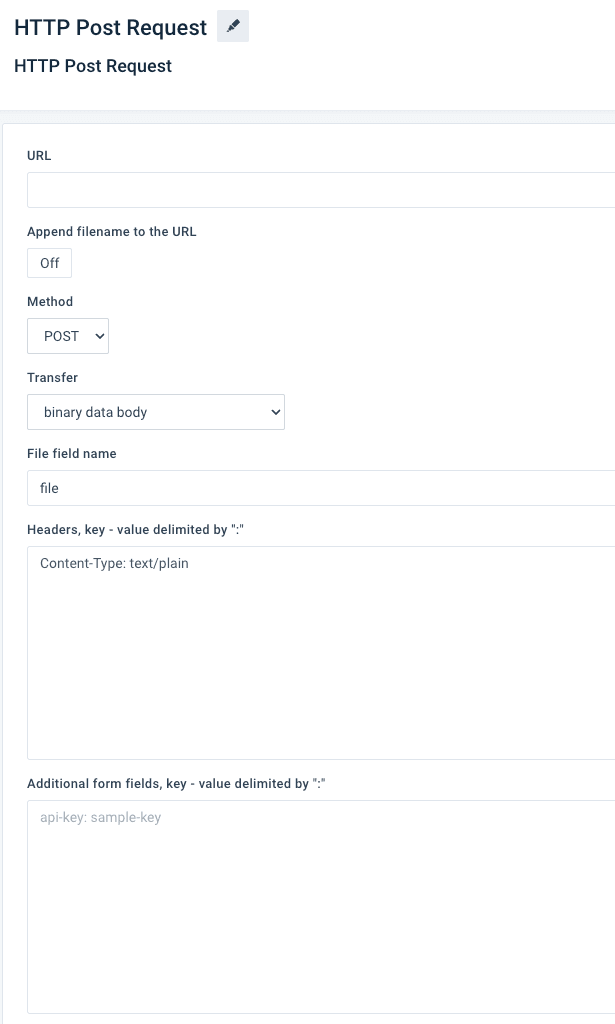The image size is (615, 1024).
Task: Toggle the Append filename Off switch
Action: tap(50, 263)
